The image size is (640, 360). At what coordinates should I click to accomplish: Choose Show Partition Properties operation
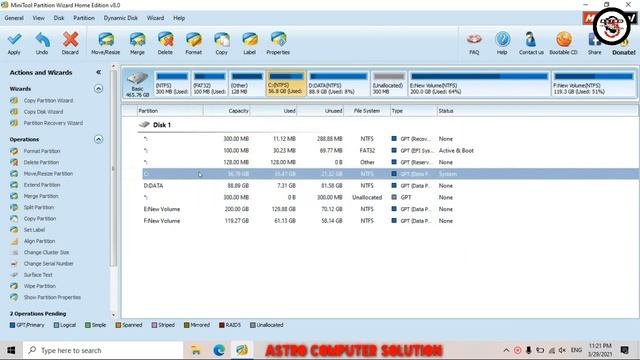coord(52,297)
